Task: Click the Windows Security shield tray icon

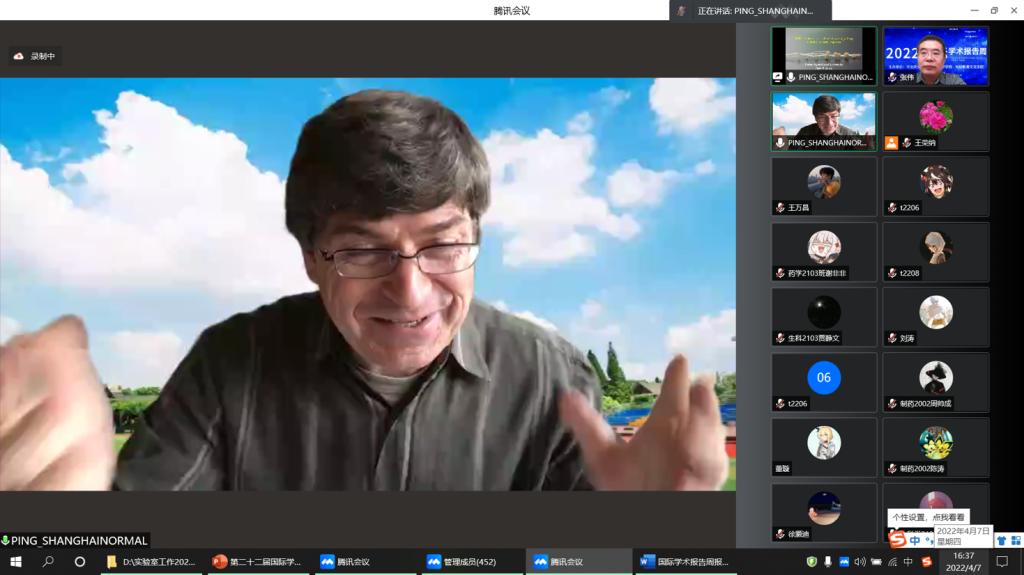Action: click(x=812, y=562)
